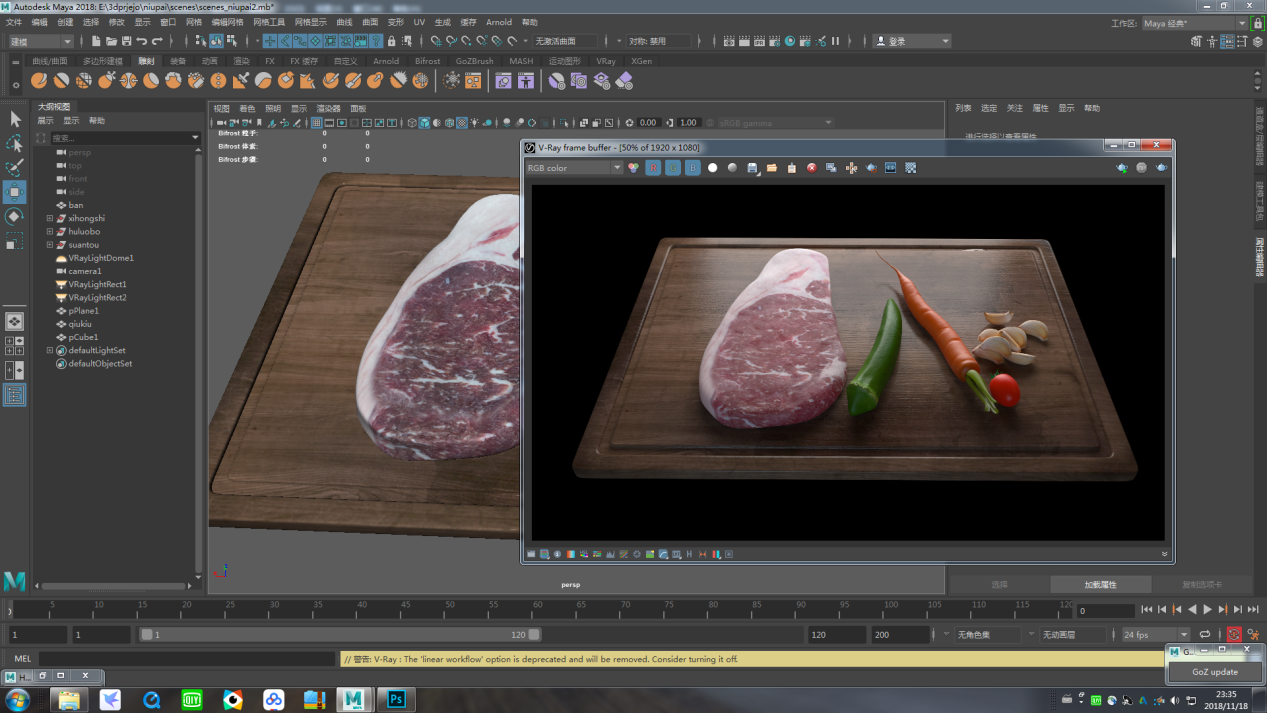Select pCube1 in the outliner
Screen dimensions: 1267x713
coord(83,337)
